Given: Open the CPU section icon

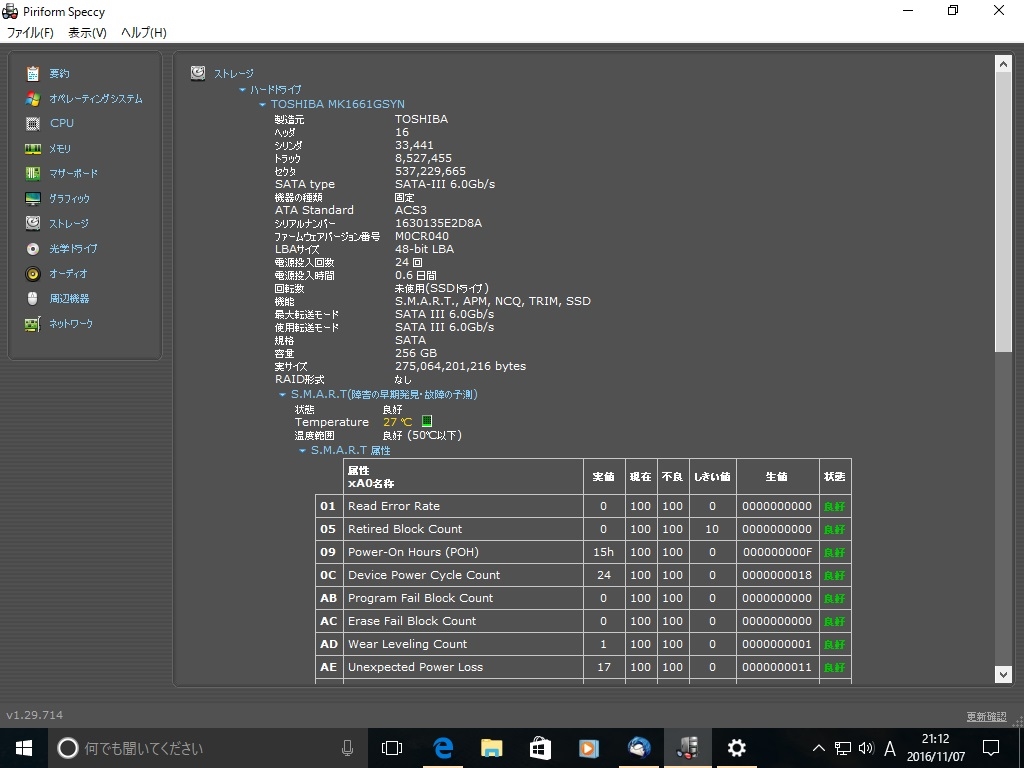Looking at the screenshot, I should 33,124.
